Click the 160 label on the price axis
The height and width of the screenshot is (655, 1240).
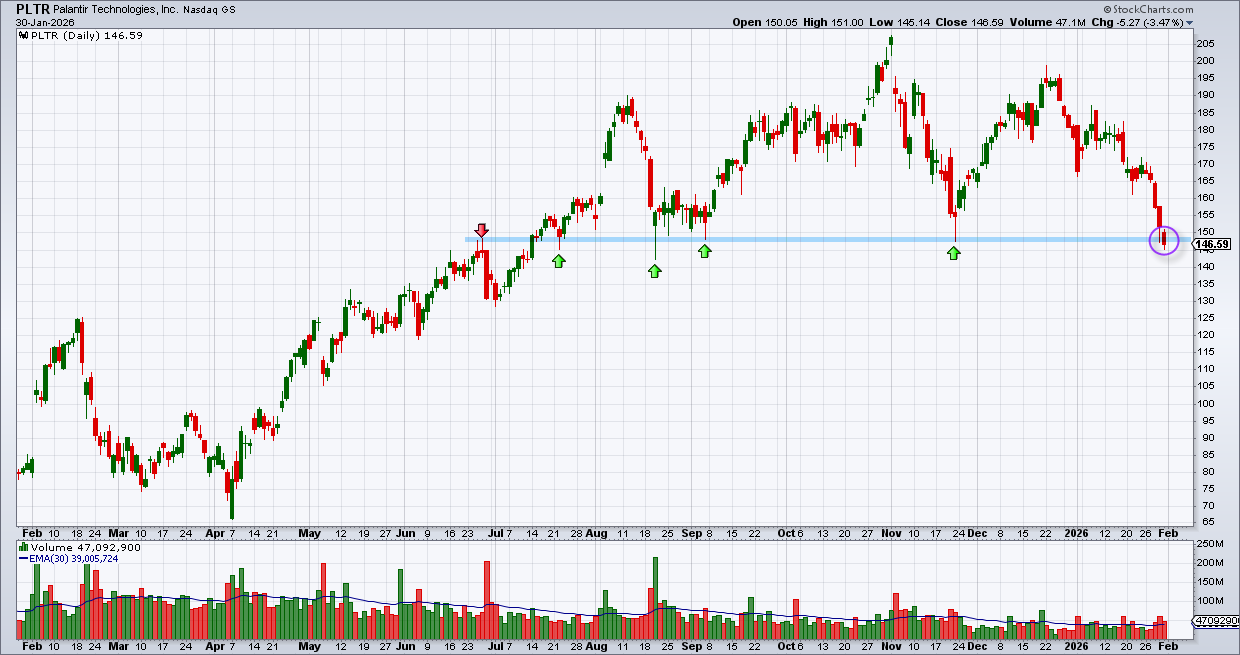[x=1207, y=197]
